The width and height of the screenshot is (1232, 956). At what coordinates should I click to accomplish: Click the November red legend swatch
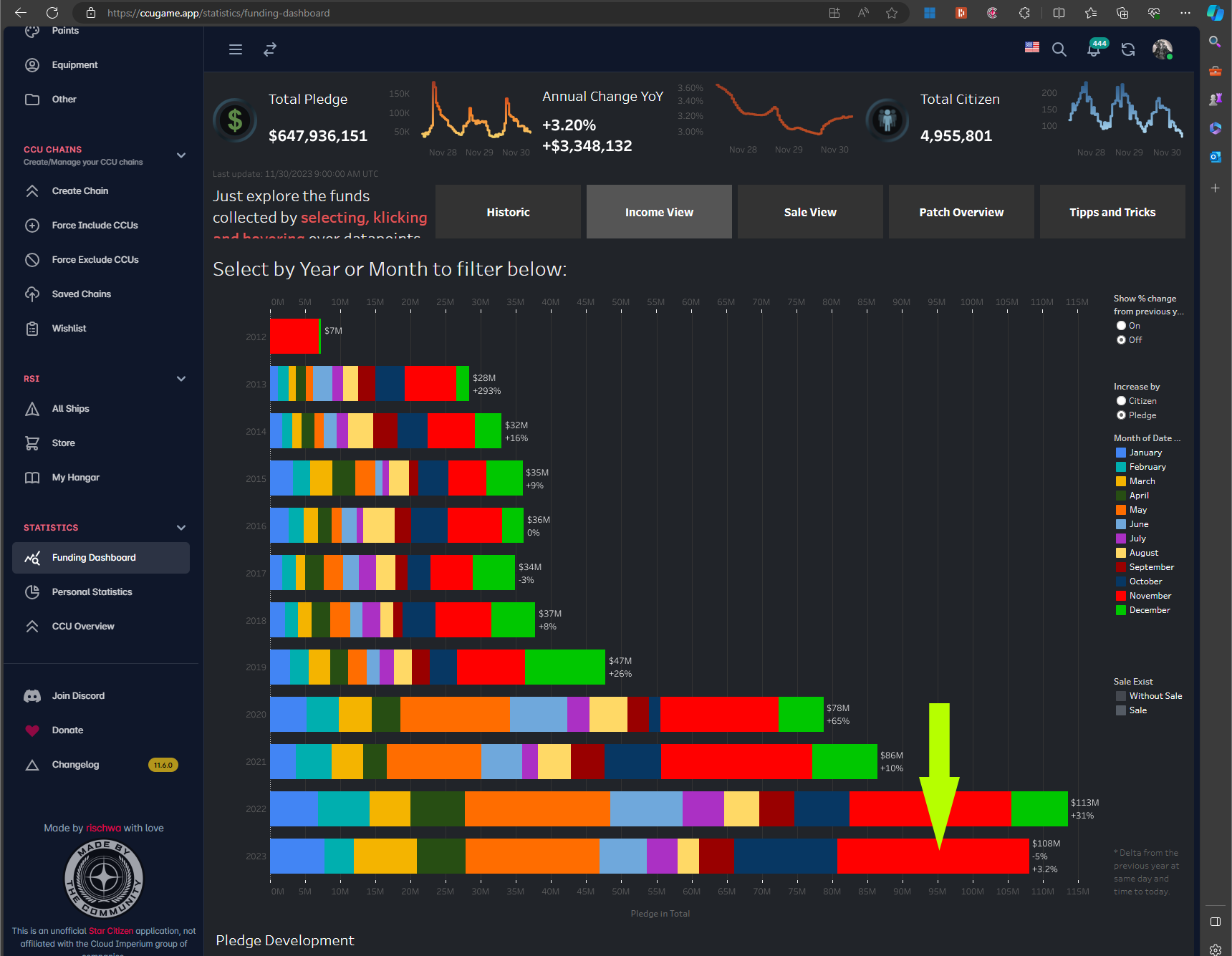tap(1120, 596)
